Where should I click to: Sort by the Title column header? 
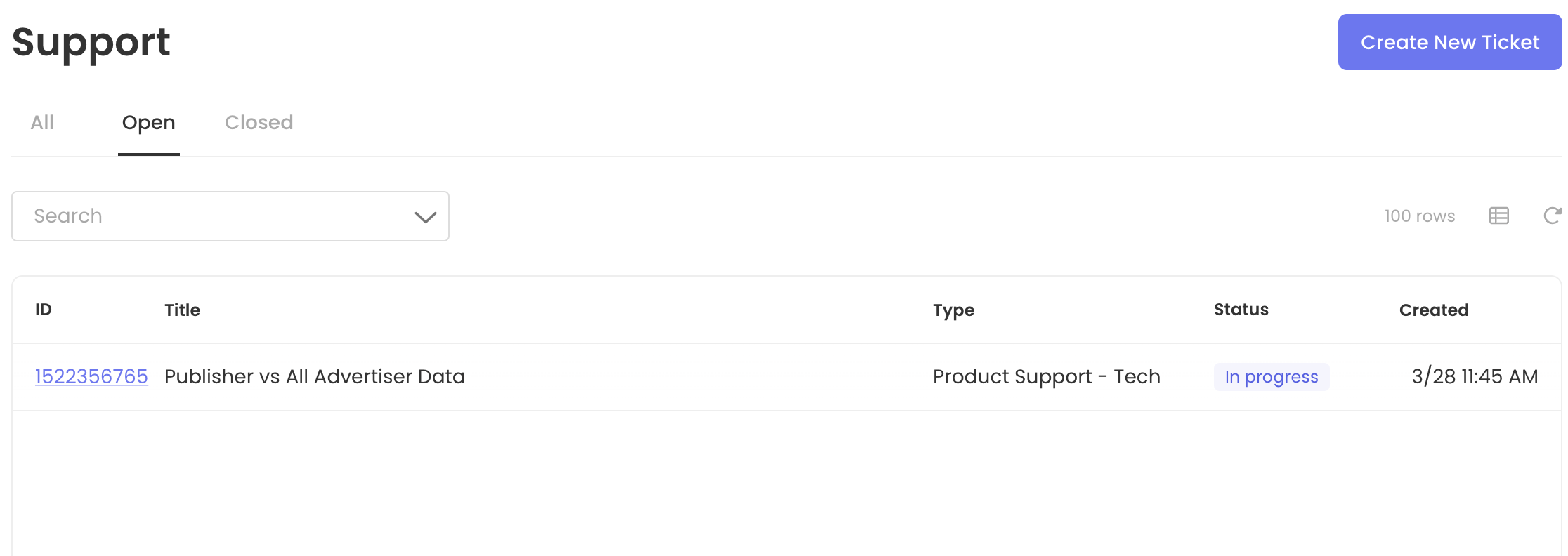coord(182,310)
